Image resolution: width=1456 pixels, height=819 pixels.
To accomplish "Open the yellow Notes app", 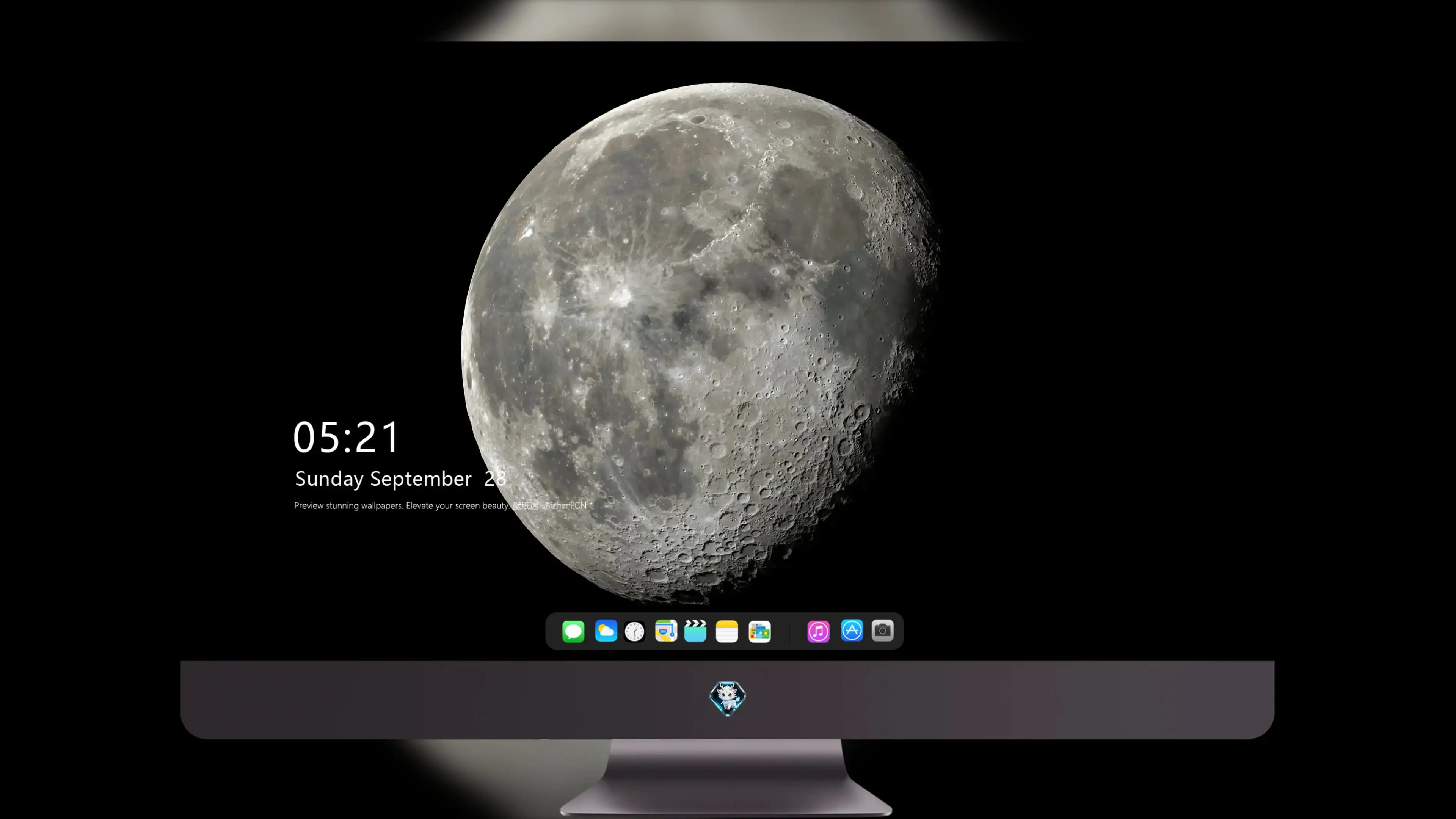I will click(x=727, y=631).
